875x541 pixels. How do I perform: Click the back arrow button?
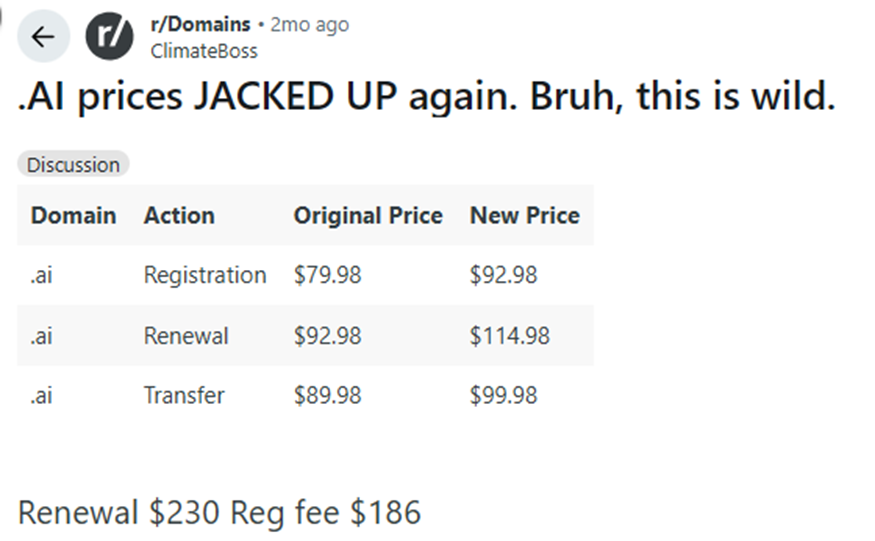coord(42,38)
